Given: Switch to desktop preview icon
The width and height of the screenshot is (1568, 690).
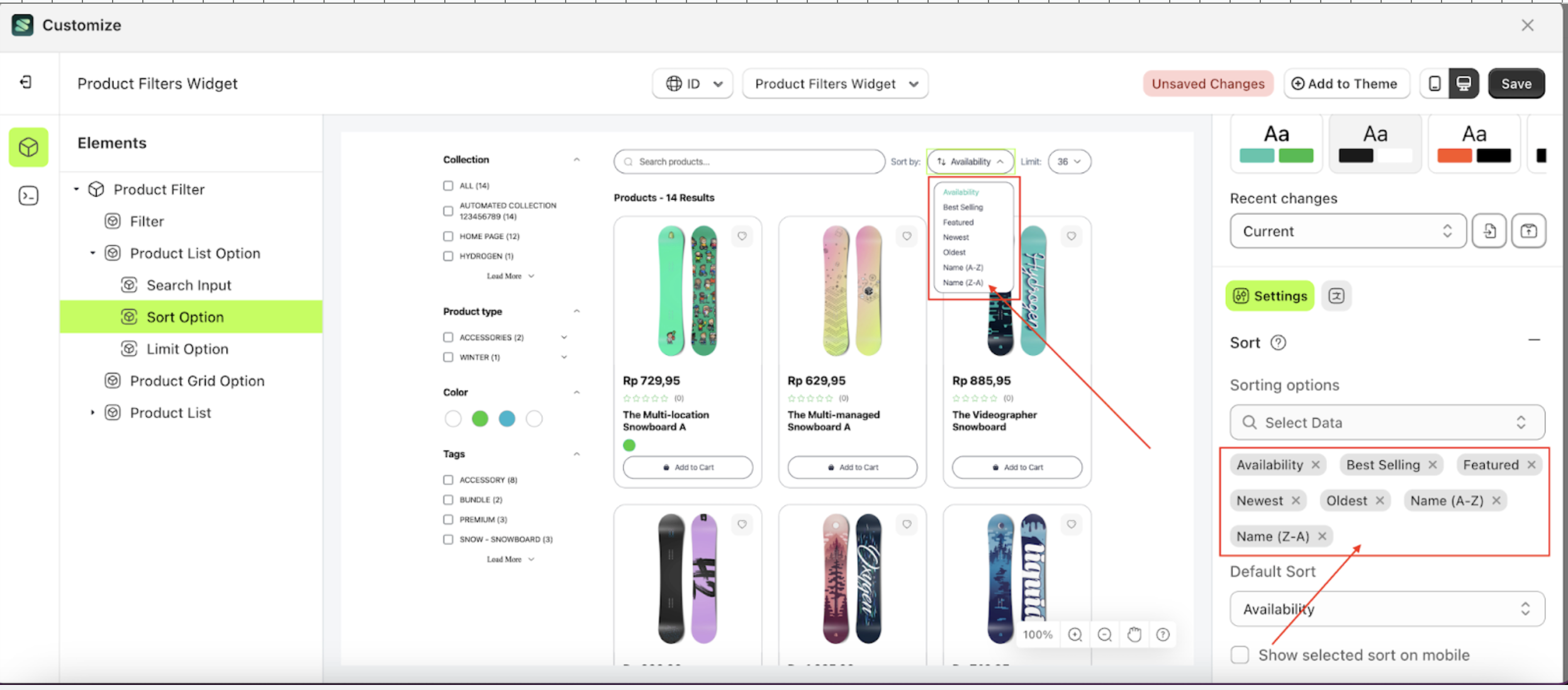Looking at the screenshot, I should point(1464,84).
